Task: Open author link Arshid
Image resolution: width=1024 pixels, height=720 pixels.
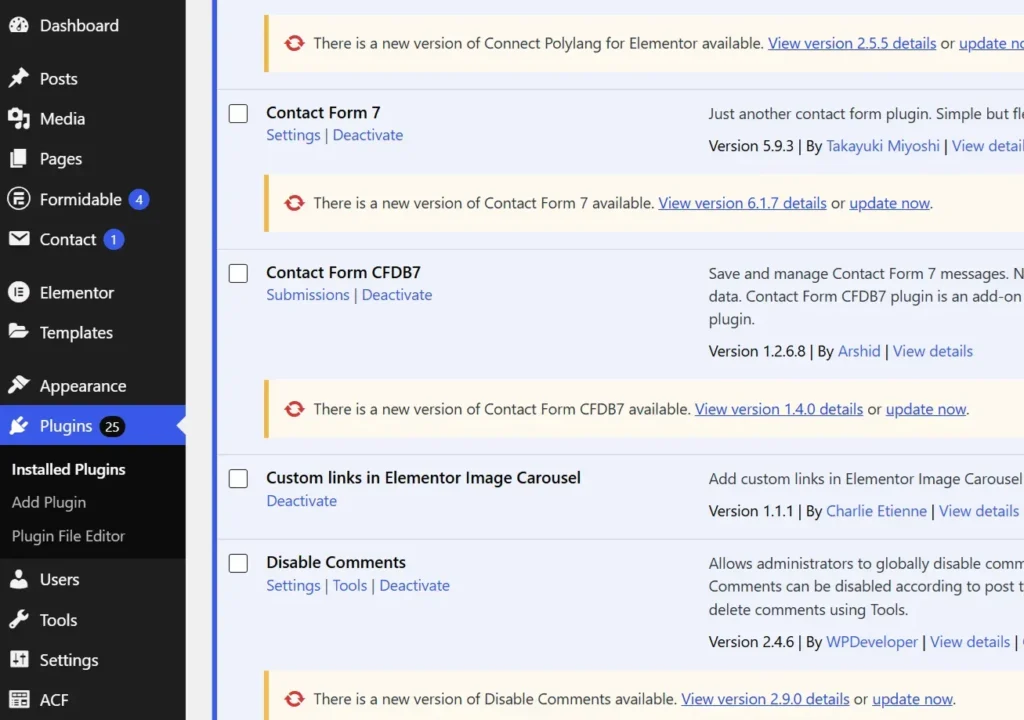Action: (x=859, y=352)
